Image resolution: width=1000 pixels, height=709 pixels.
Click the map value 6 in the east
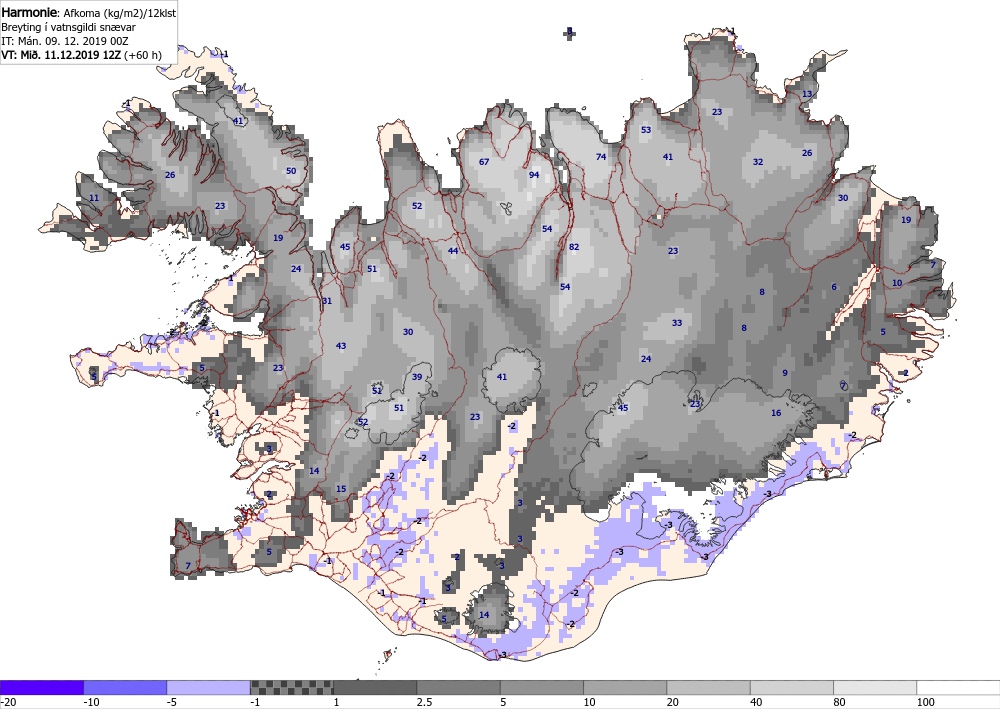coord(834,287)
